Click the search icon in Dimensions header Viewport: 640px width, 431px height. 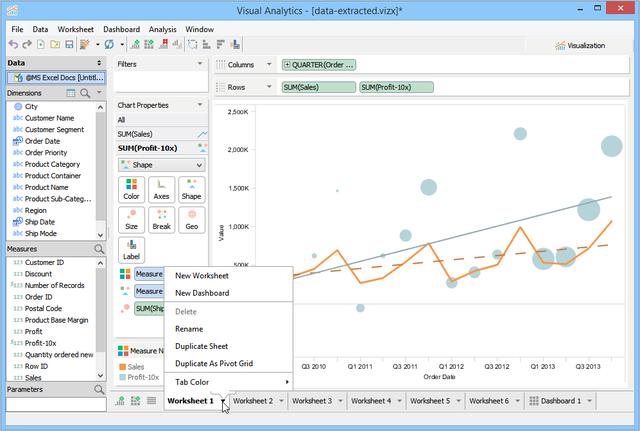click(86, 93)
